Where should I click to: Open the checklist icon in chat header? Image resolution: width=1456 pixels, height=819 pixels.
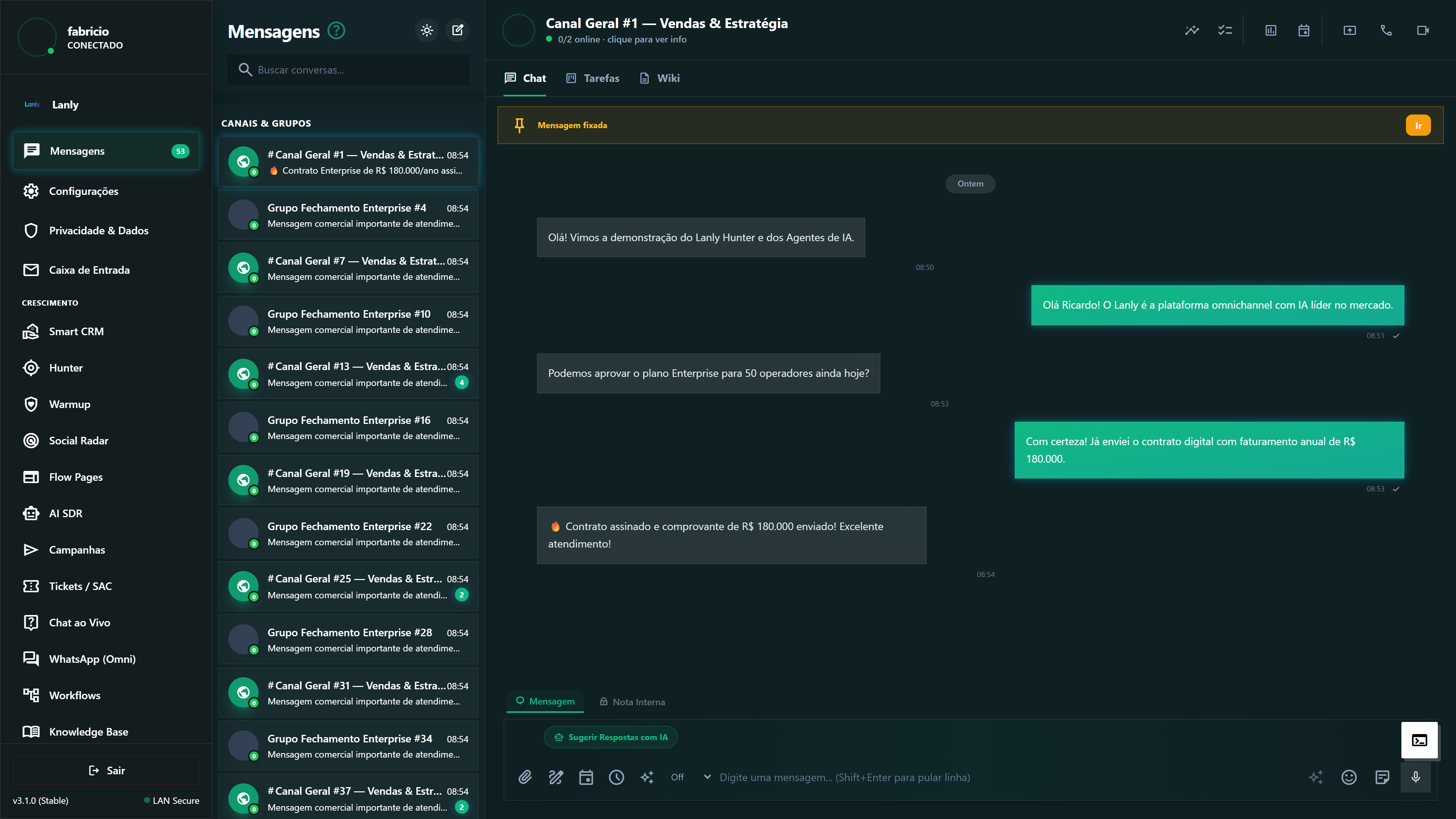(x=1225, y=30)
